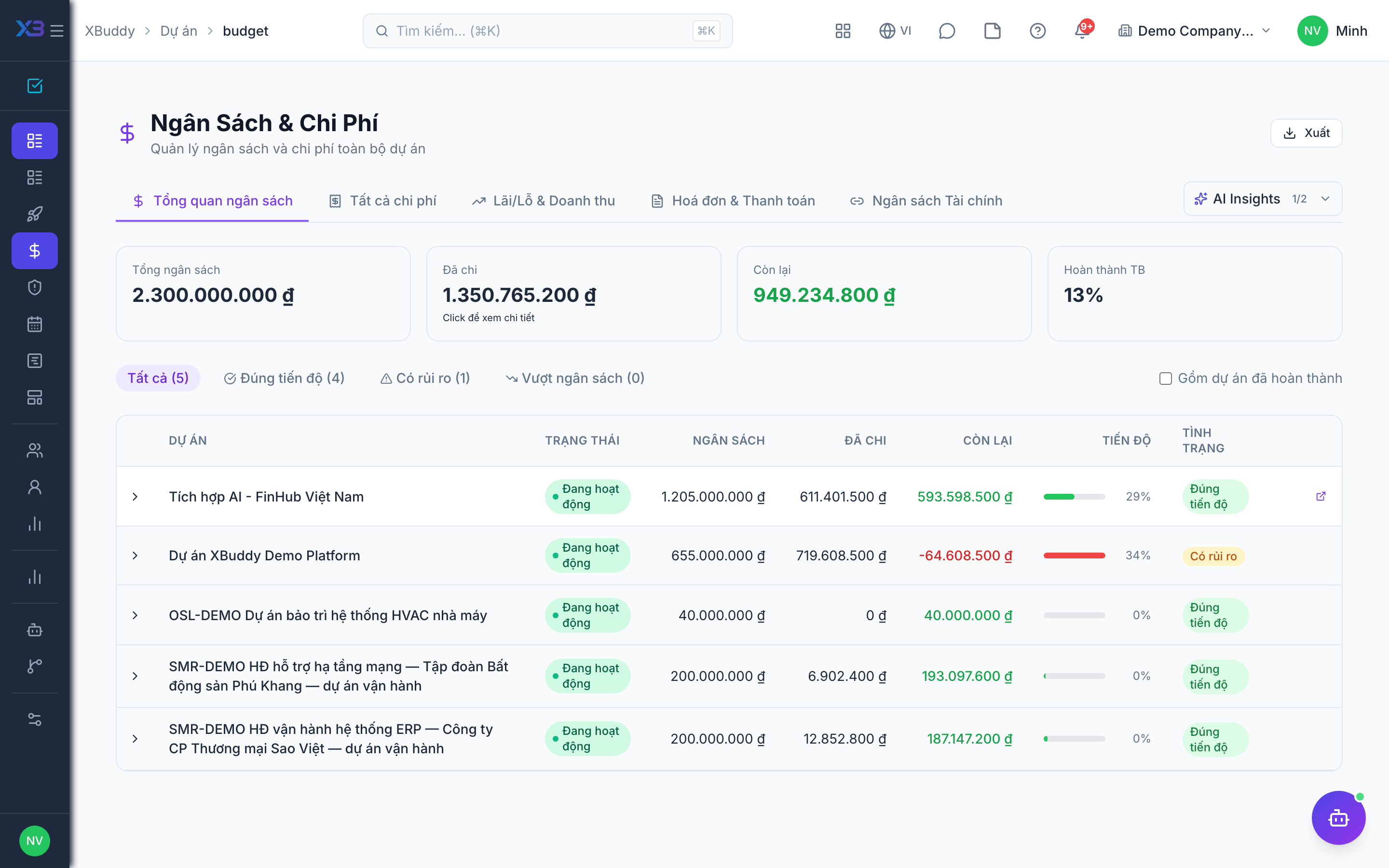This screenshot has height=868, width=1389.
Task: Go to XBuddy breadcrumb link
Action: [x=109, y=30]
